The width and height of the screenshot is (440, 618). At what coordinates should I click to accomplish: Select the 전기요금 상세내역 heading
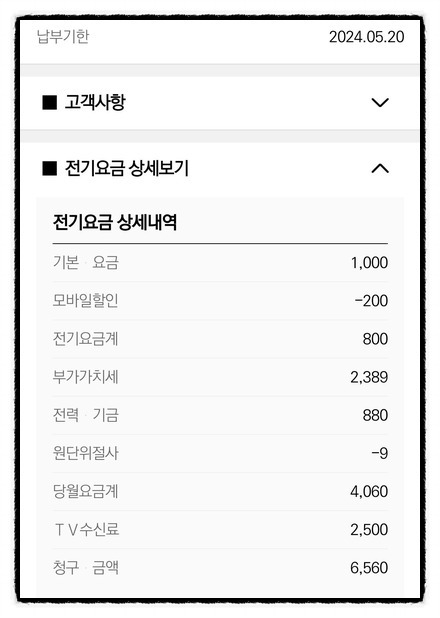(115, 222)
